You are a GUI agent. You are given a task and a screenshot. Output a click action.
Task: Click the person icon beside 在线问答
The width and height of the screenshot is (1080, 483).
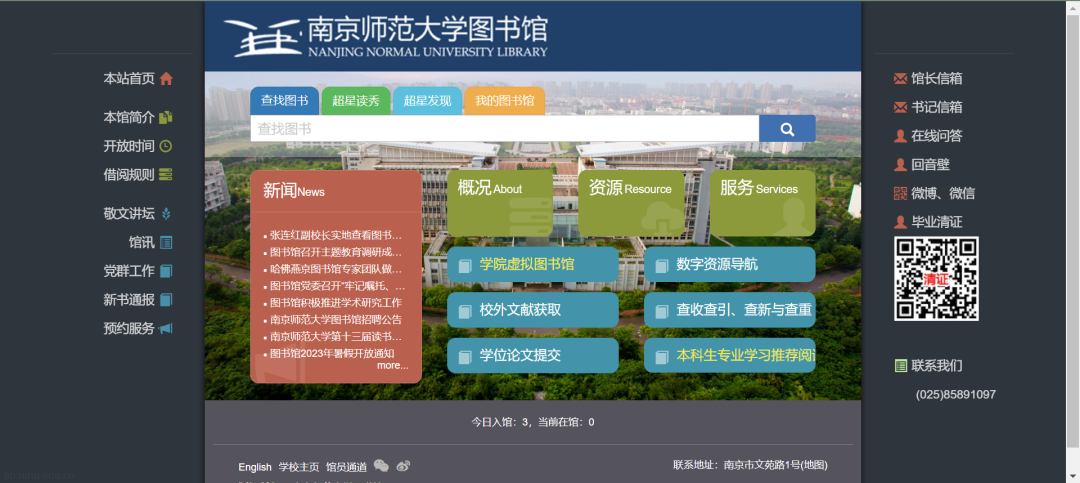point(900,136)
